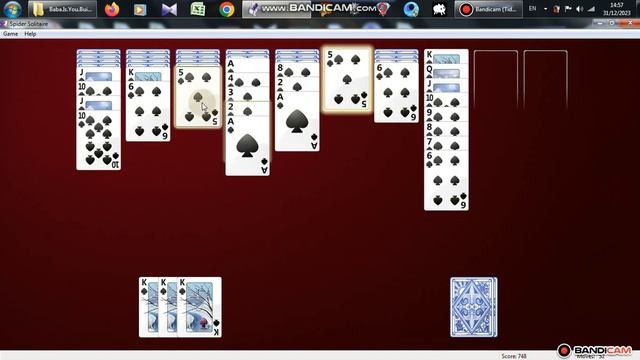This screenshot has height=360, width=640.
Task: Select the upper Jack in the first column
Action: point(98,74)
